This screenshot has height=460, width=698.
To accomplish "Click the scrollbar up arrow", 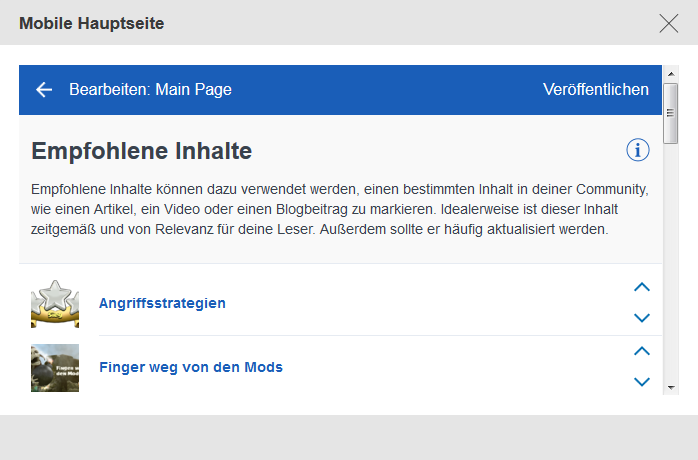I will click(x=671, y=73).
